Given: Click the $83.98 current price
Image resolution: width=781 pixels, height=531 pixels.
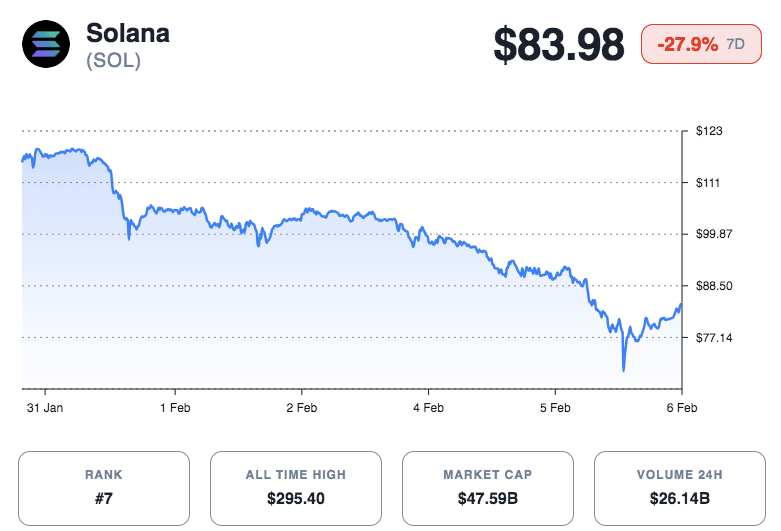Looking at the screenshot, I should [x=562, y=46].
